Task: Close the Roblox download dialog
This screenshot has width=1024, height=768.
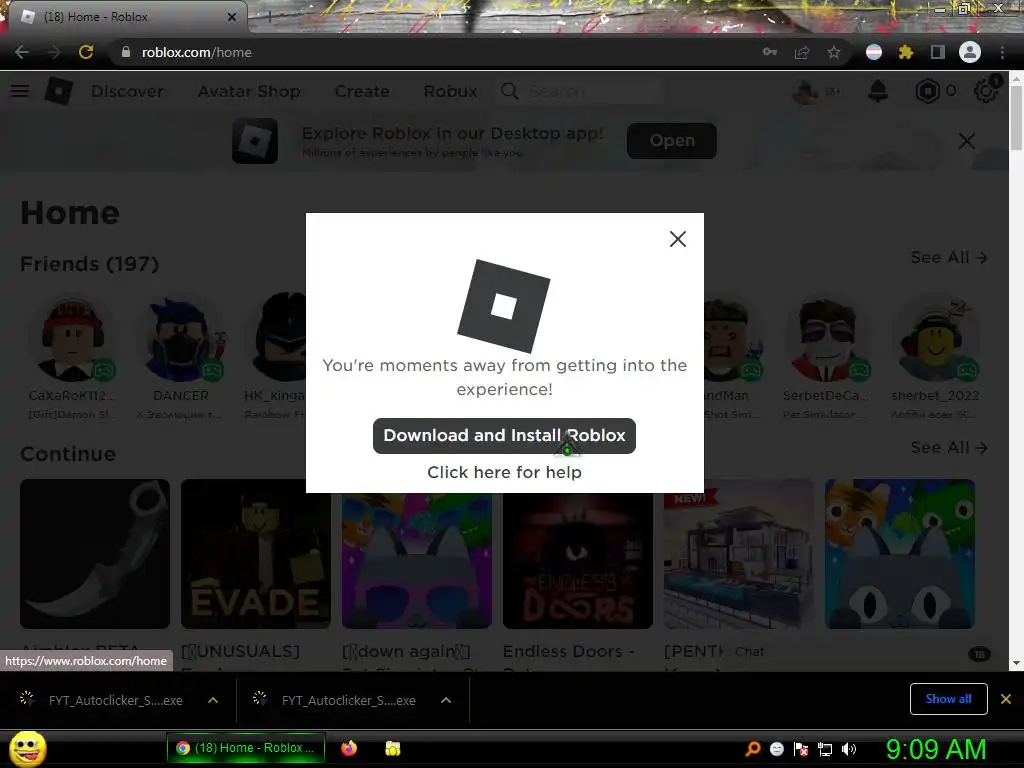Action: [678, 239]
